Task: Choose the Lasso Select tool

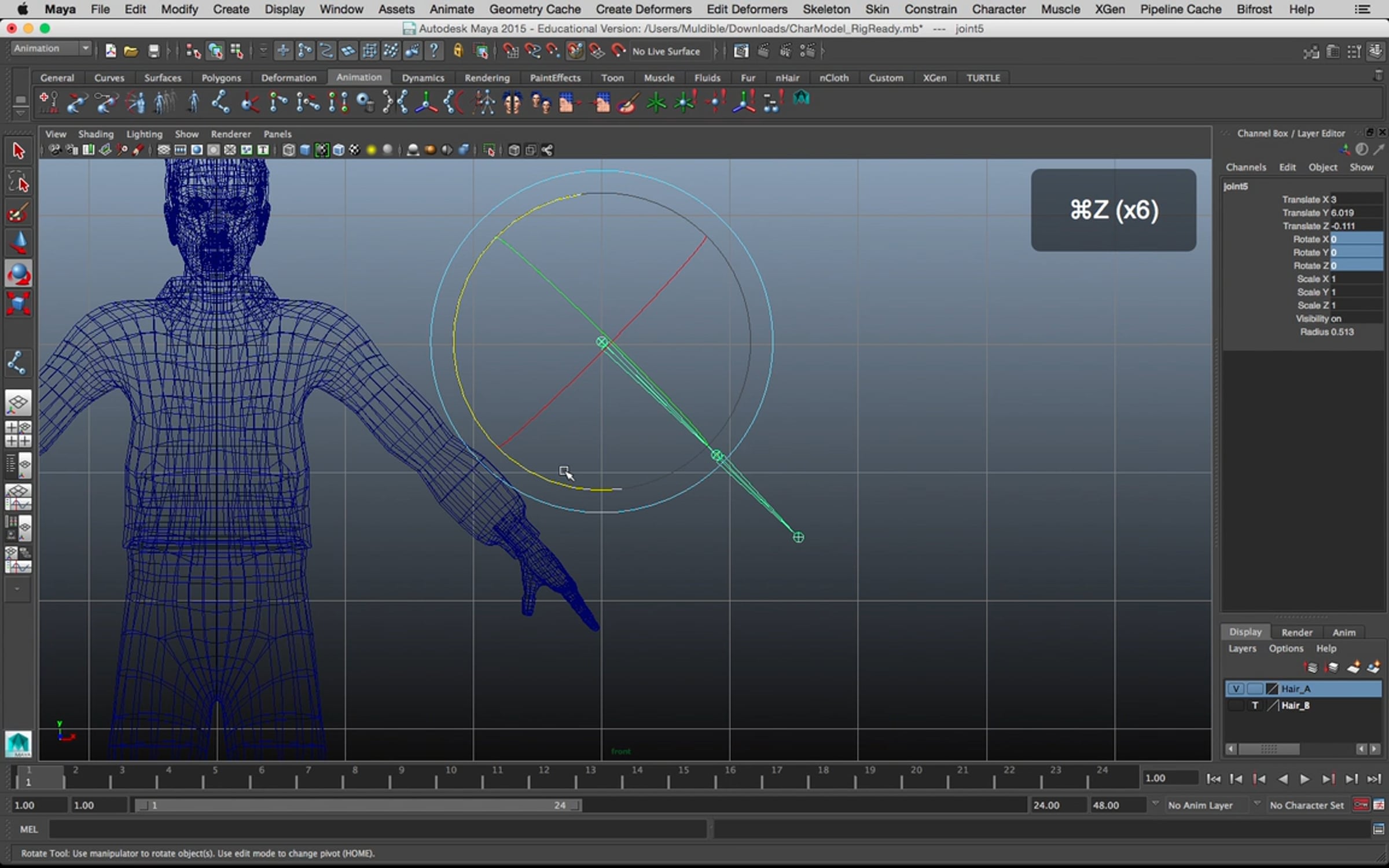Action: (x=18, y=182)
